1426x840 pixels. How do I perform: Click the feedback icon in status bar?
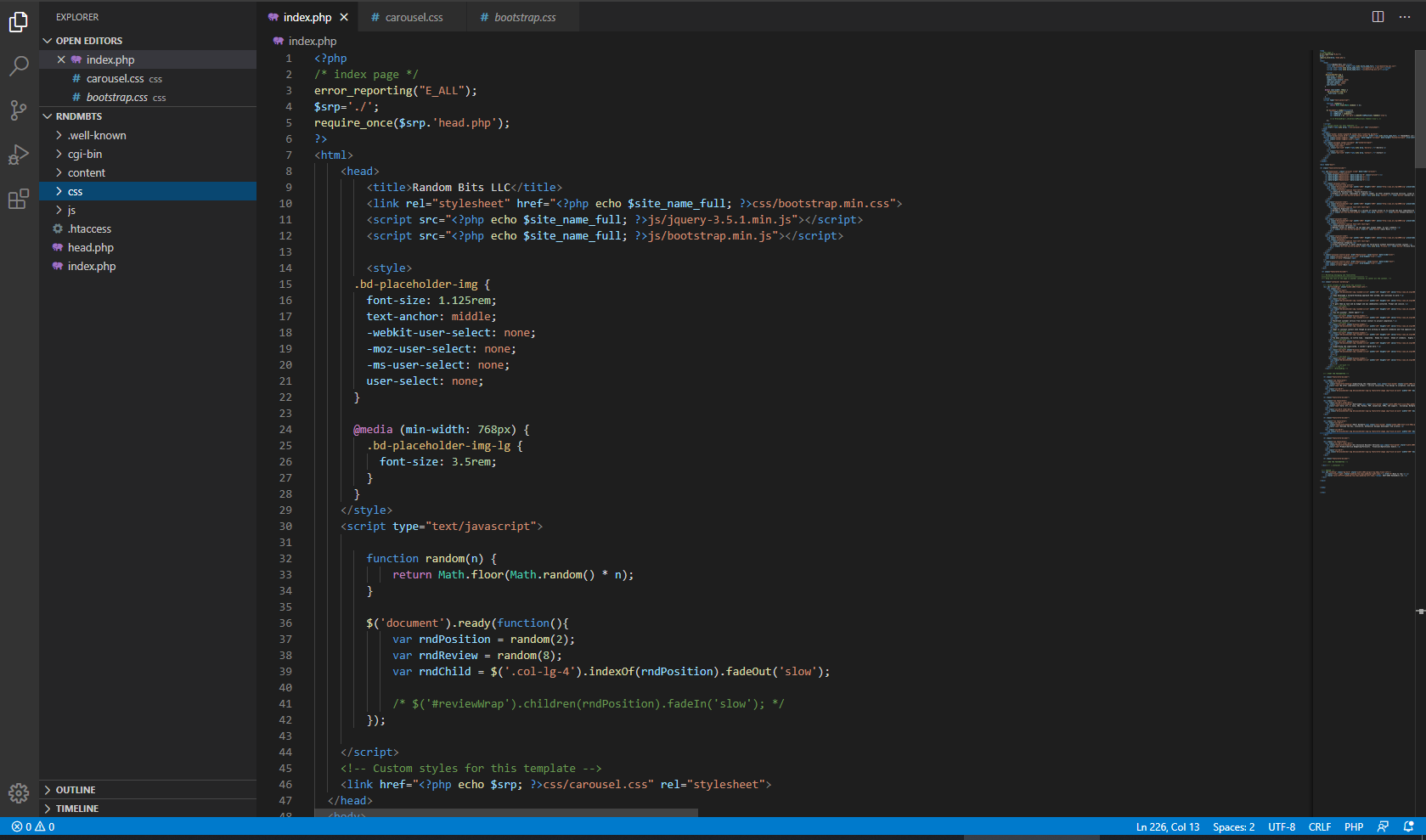pos(1384,826)
